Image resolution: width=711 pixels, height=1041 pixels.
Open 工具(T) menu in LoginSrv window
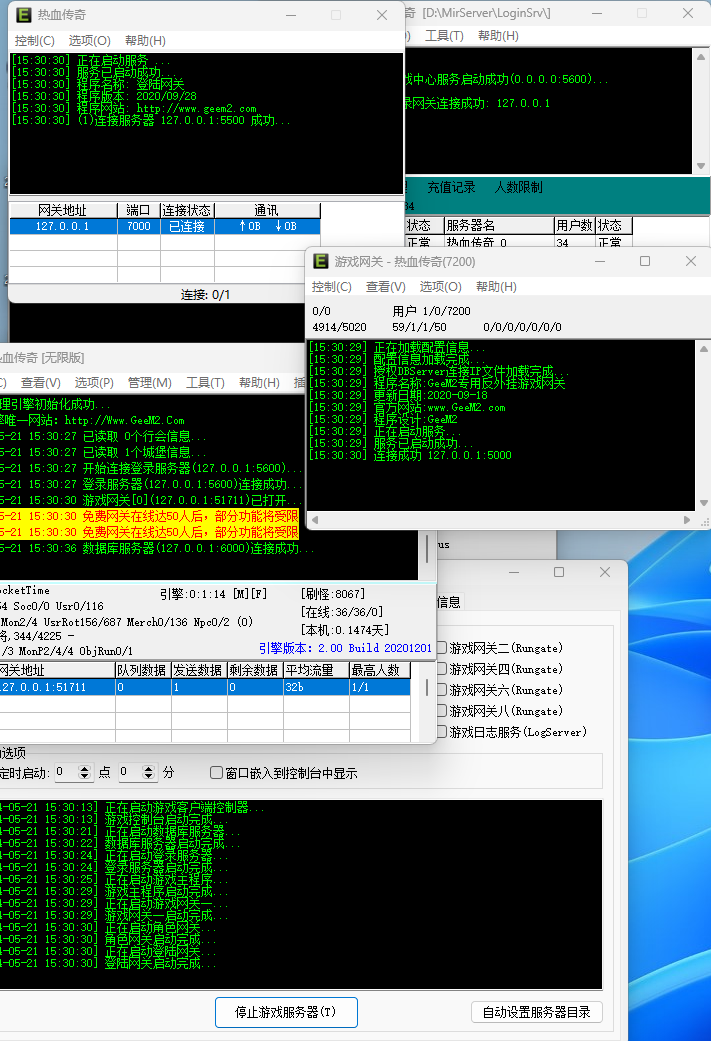pos(444,36)
